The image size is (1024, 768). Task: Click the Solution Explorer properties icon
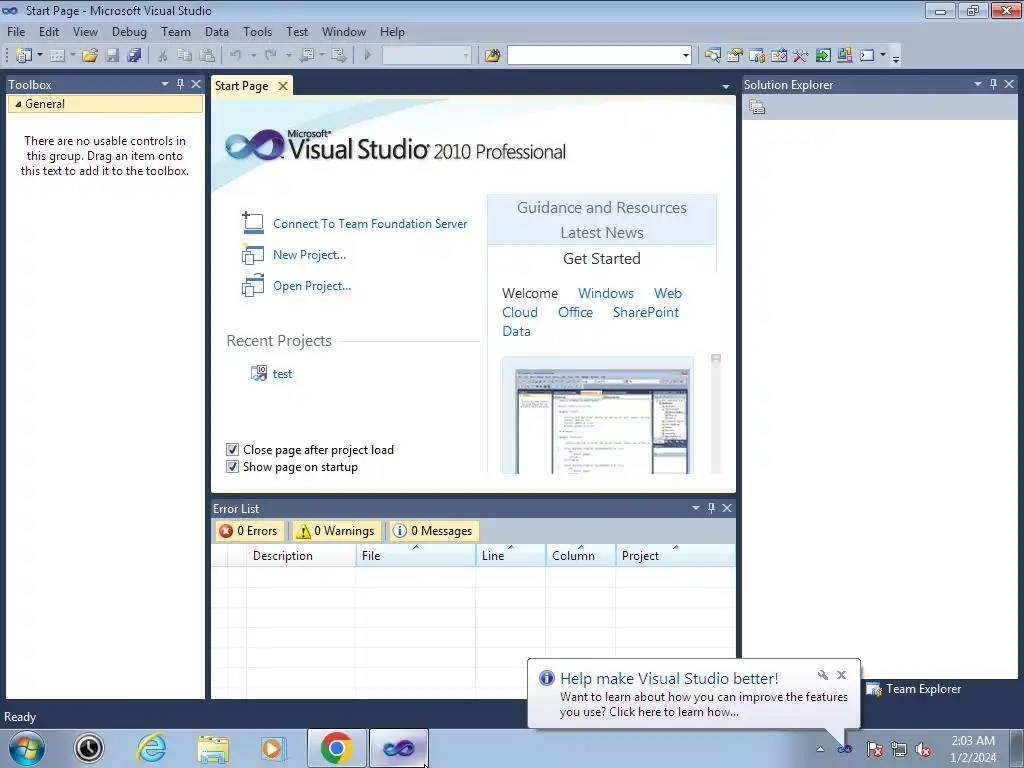(x=757, y=107)
